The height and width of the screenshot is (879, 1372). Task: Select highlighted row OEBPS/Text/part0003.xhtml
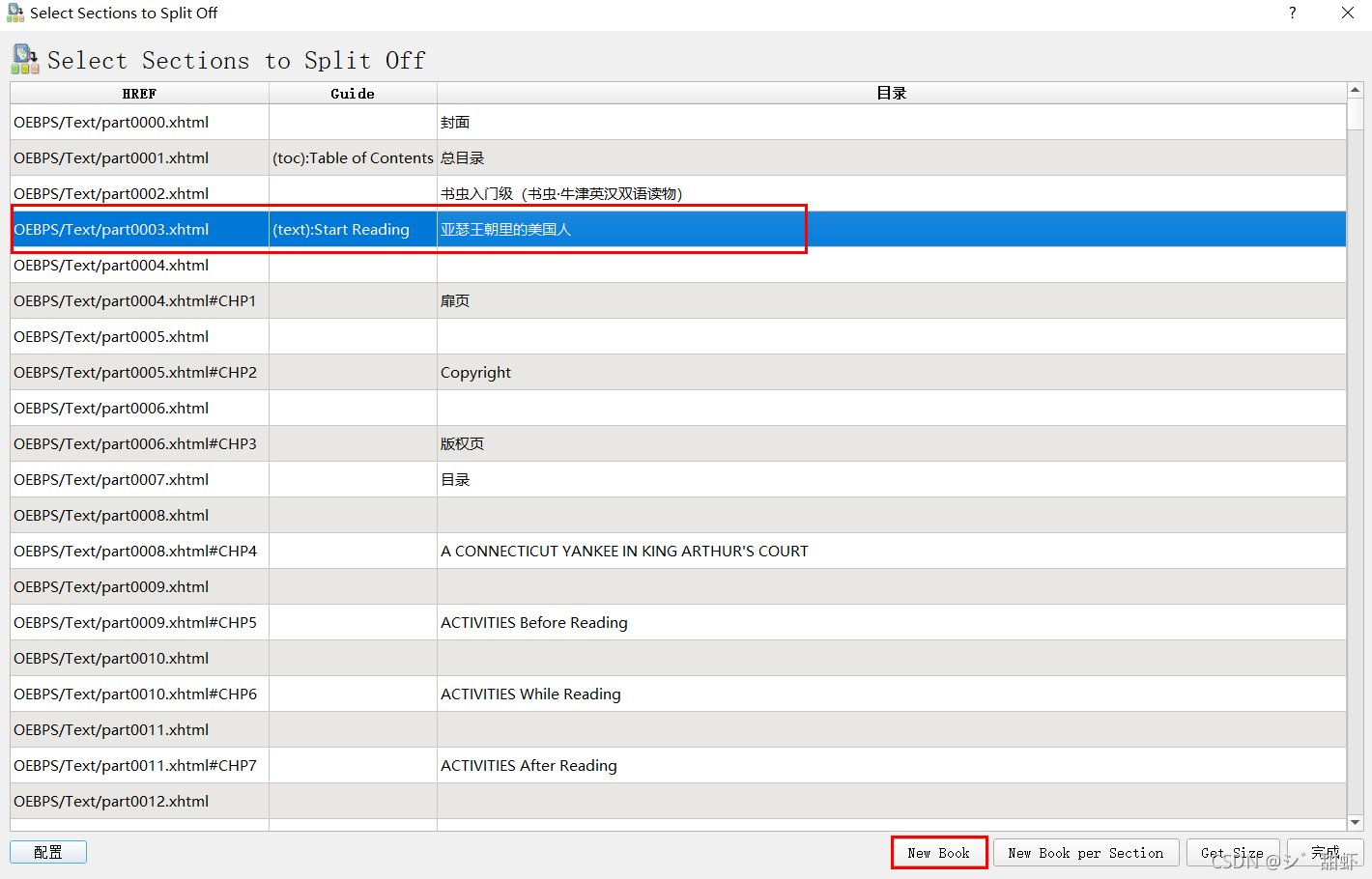[677, 229]
